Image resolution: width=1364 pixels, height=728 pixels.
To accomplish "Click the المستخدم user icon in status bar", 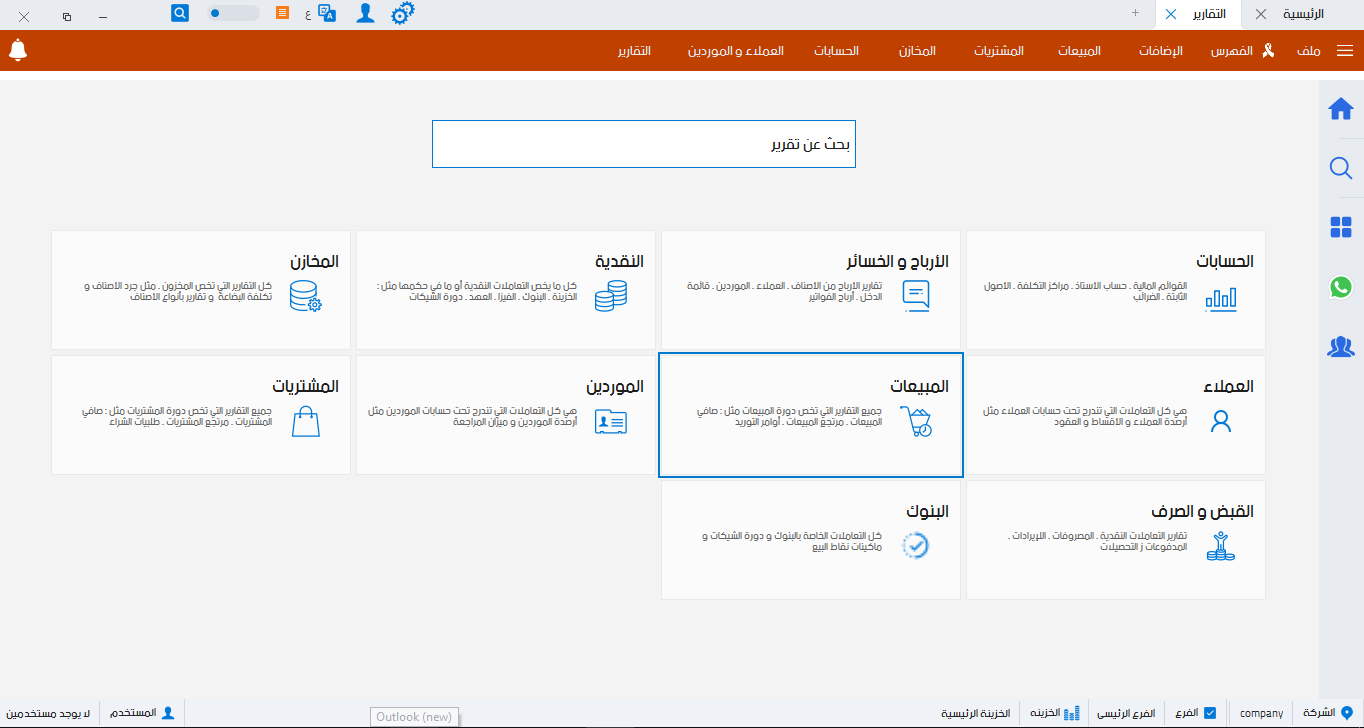I will (168, 713).
